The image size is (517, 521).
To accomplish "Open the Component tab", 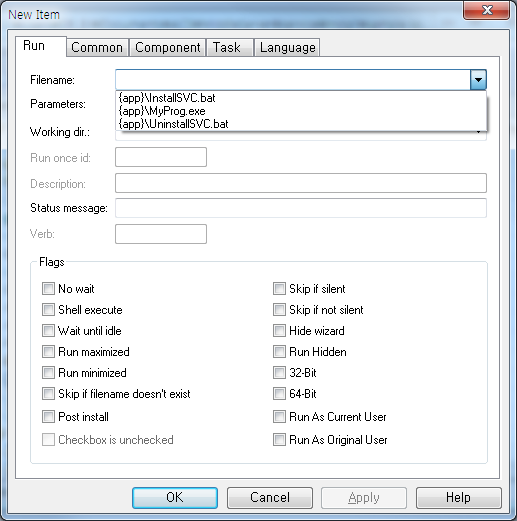I will tap(167, 48).
